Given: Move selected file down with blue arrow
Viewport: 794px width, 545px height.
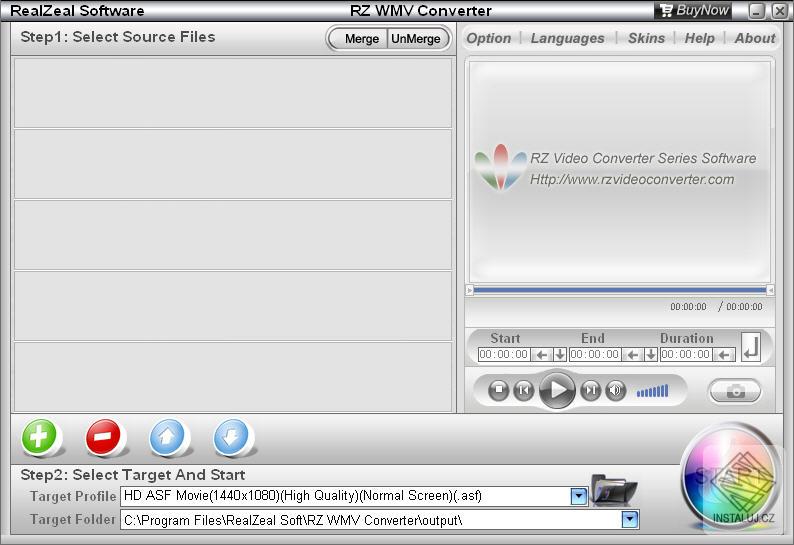Looking at the screenshot, I should [231, 436].
